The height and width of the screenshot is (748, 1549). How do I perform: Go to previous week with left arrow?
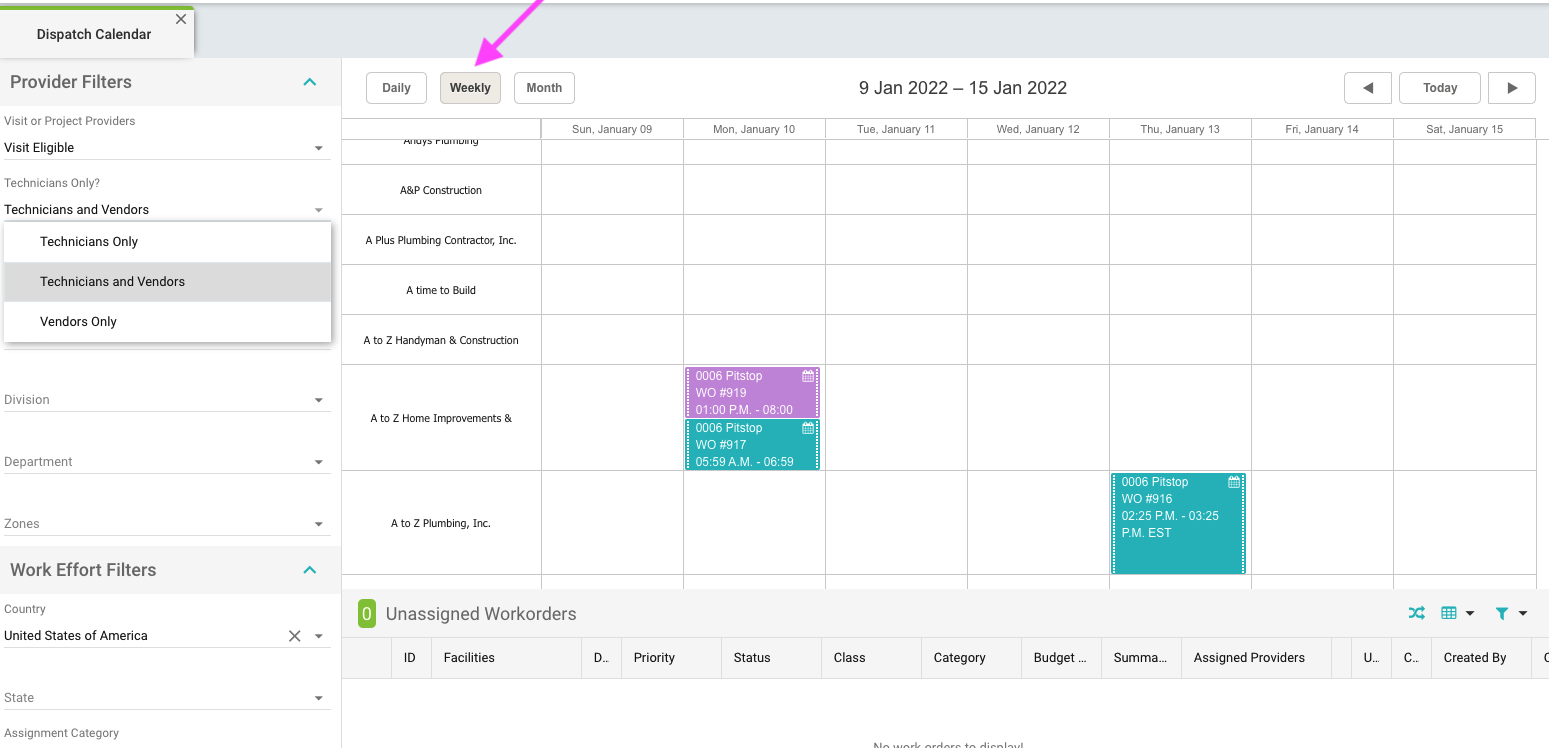click(1367, 88)
